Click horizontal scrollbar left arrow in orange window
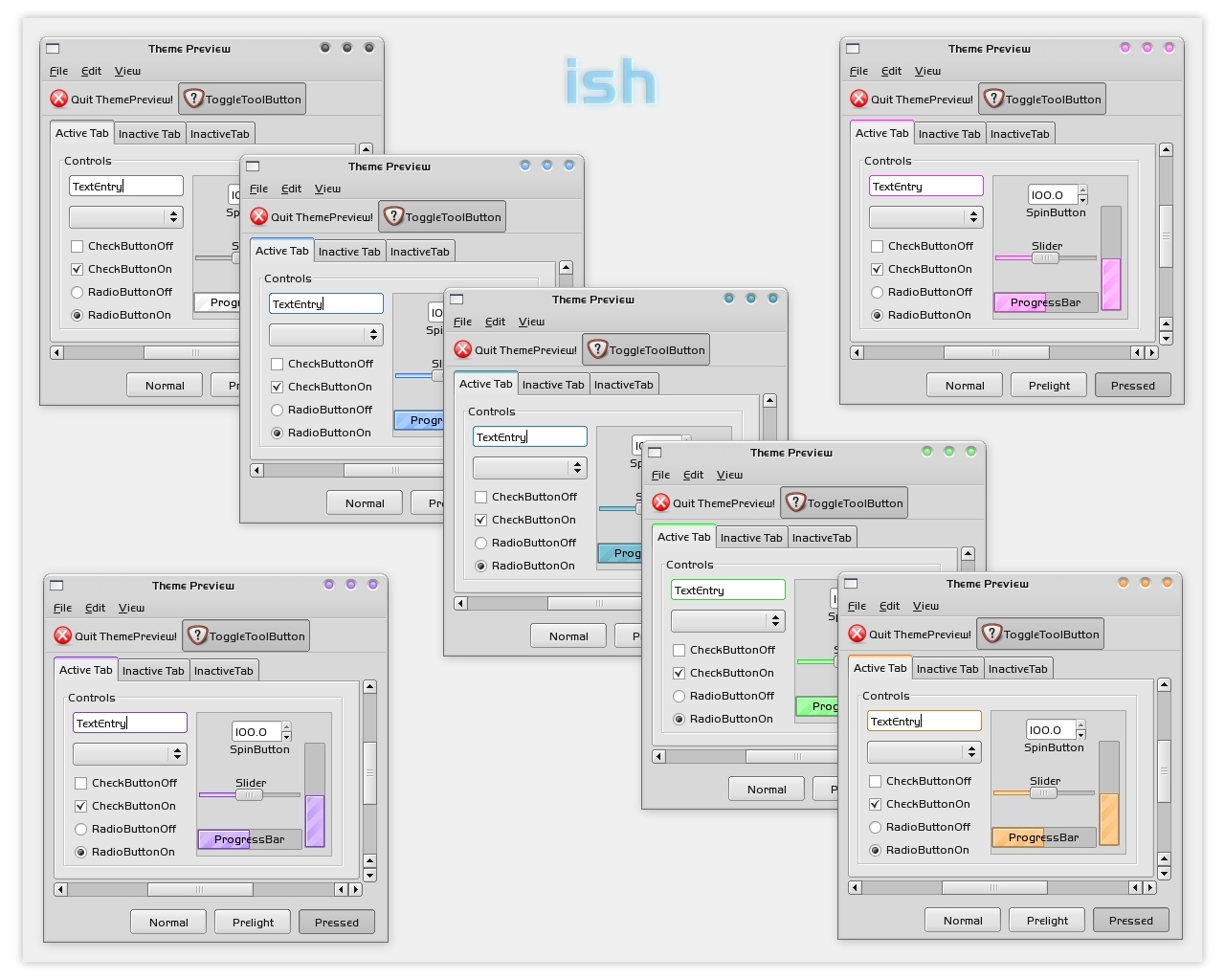 coord(855,887)
